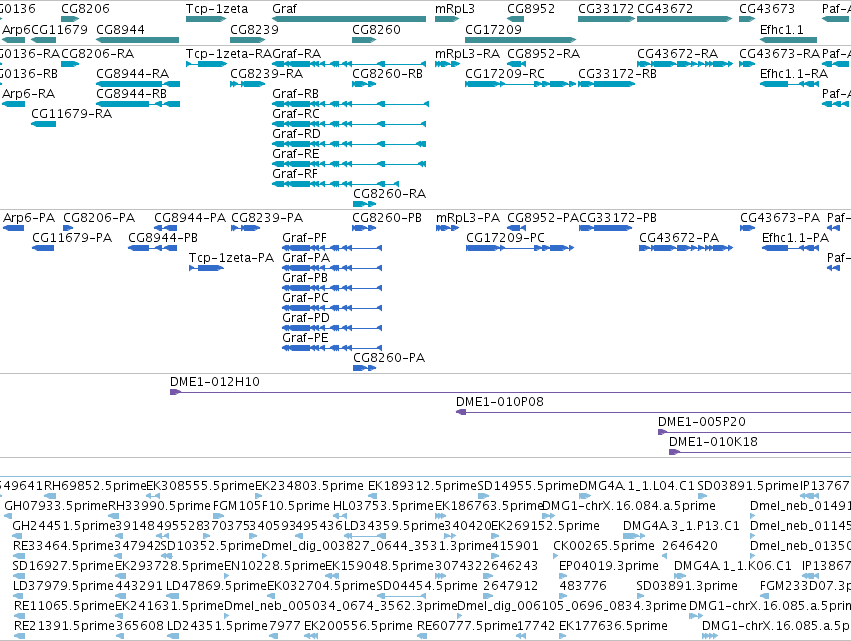Select transcript Efhc1.1-RA
The height and width of the screenshot is (641, 851).
point(790,84)
